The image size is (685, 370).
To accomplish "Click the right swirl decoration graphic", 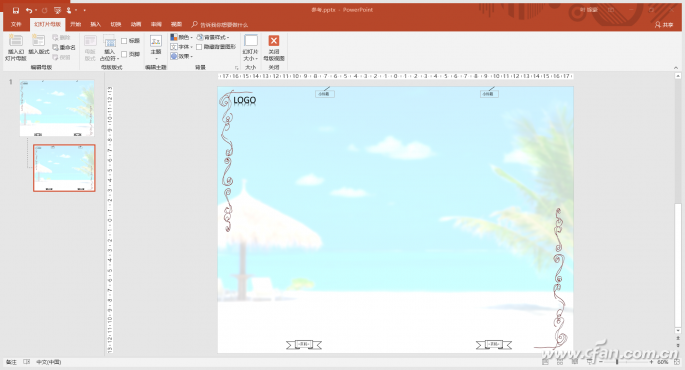I will (x=559, y=278).
